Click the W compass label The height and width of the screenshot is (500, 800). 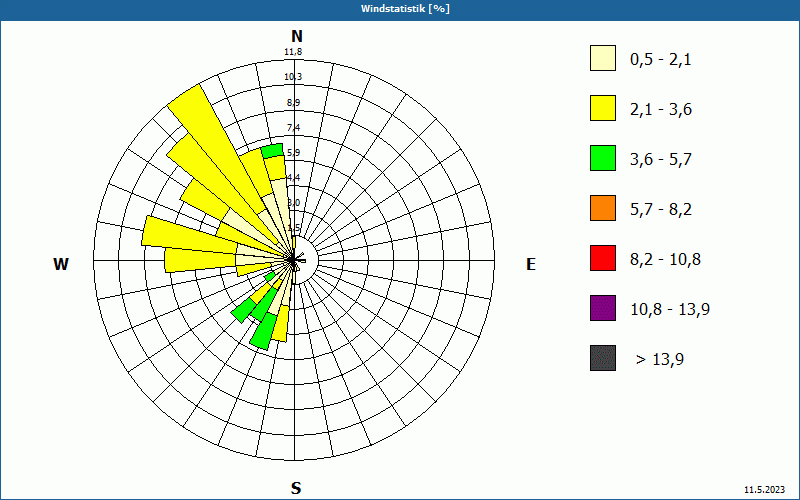61,264
